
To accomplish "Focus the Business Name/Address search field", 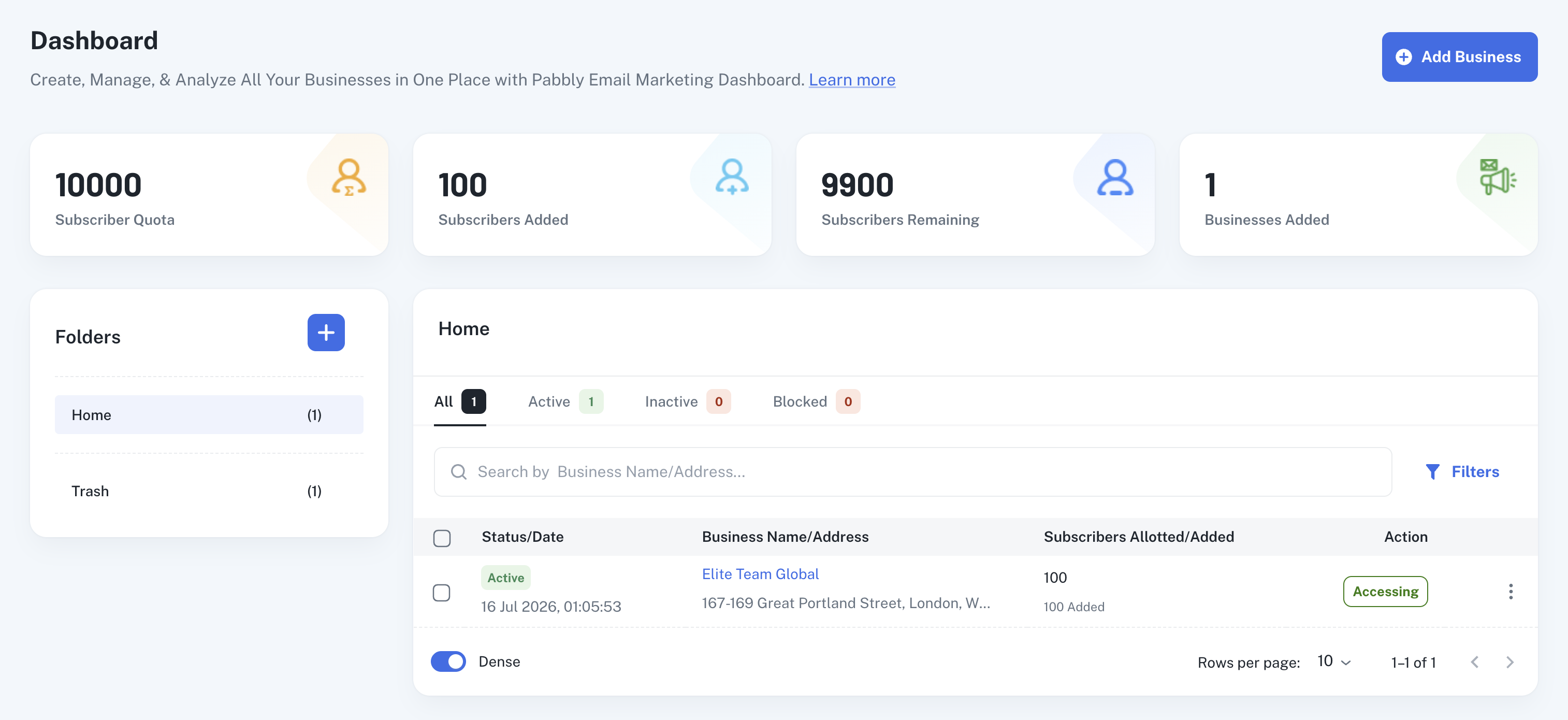I will [x=912, y=472].
